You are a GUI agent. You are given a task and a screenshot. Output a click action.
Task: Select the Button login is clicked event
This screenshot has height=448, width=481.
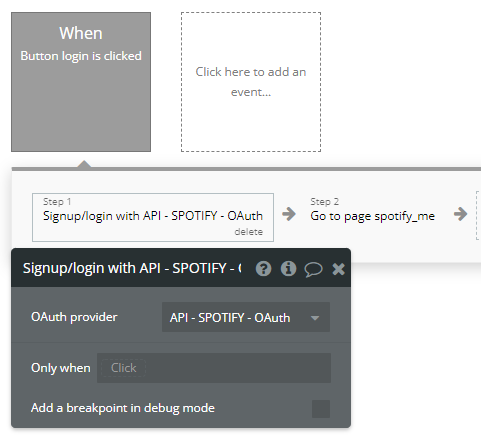point(81,82)
